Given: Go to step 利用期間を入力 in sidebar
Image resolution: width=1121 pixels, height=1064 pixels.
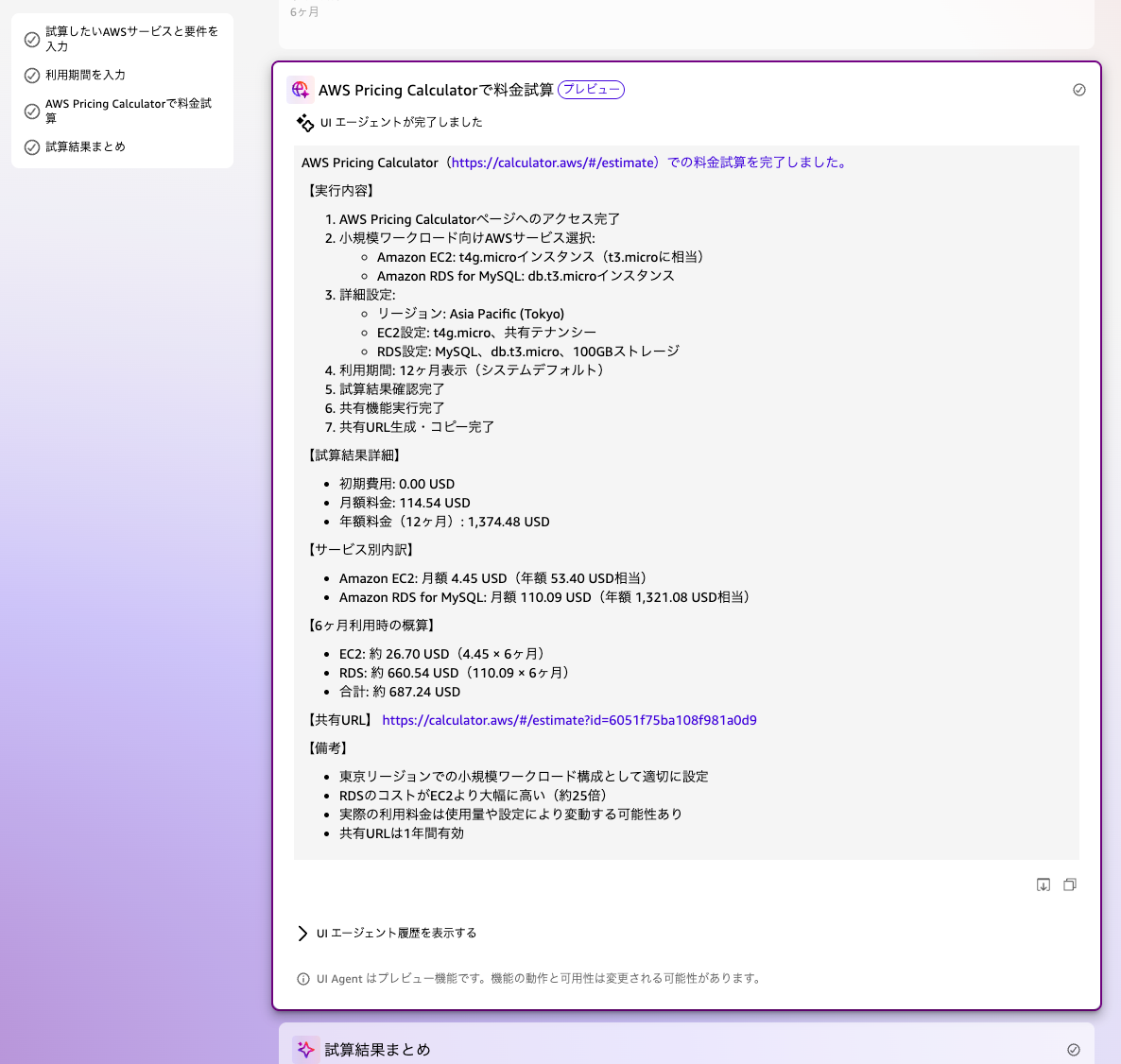Looking at the screenshot, I should click(85, 75).
